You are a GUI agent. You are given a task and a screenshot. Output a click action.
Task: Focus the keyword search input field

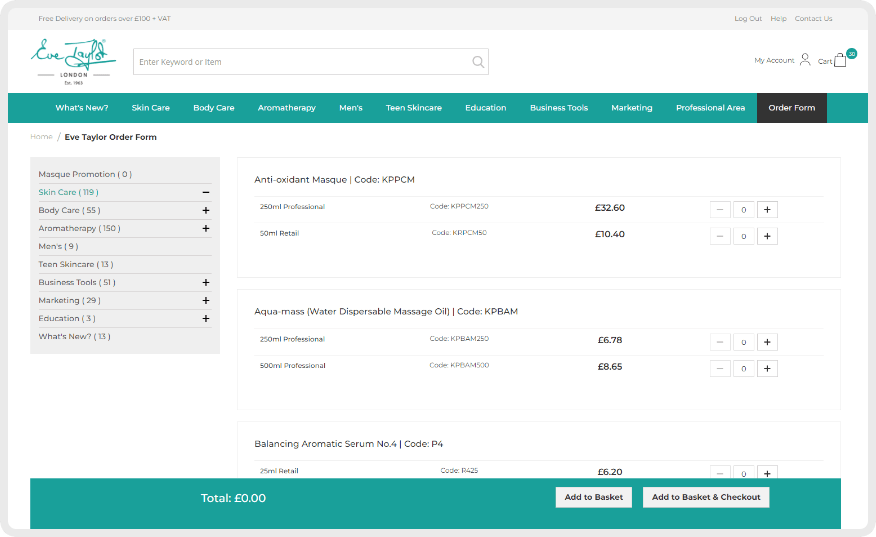[x=300, y=62]
